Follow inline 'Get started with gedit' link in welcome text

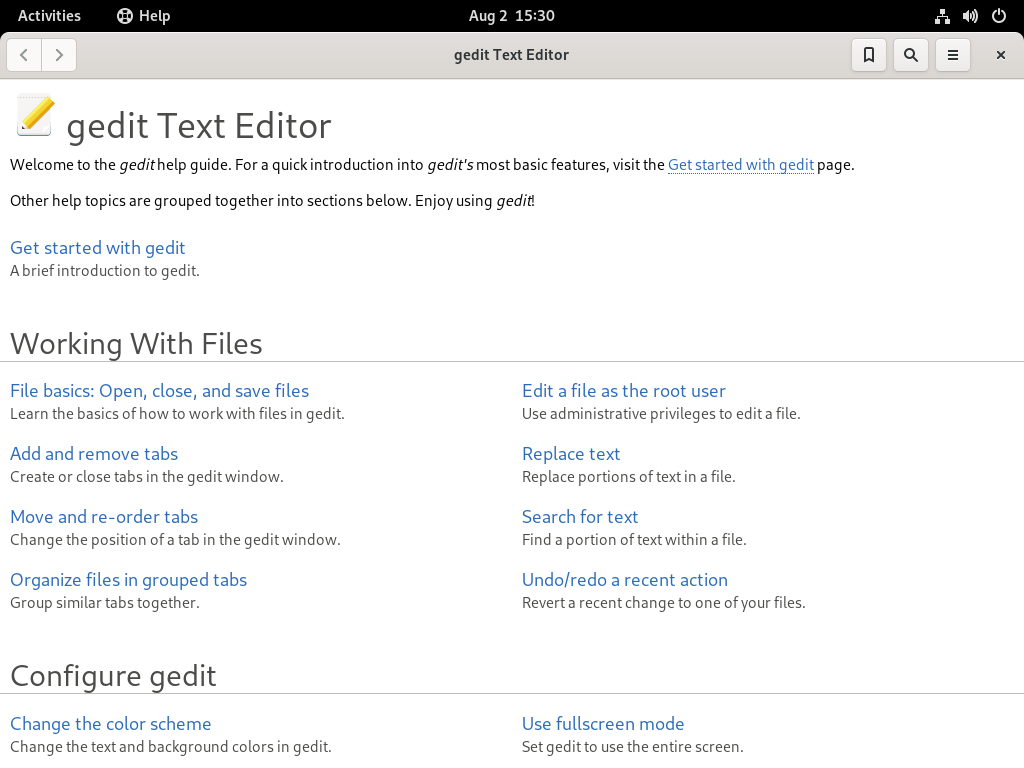[741, 165]
